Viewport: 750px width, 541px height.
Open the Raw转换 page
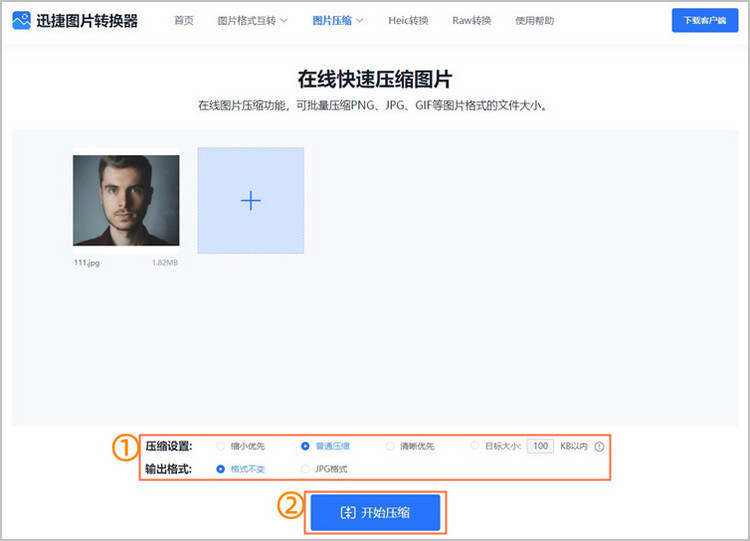point(472,21)
